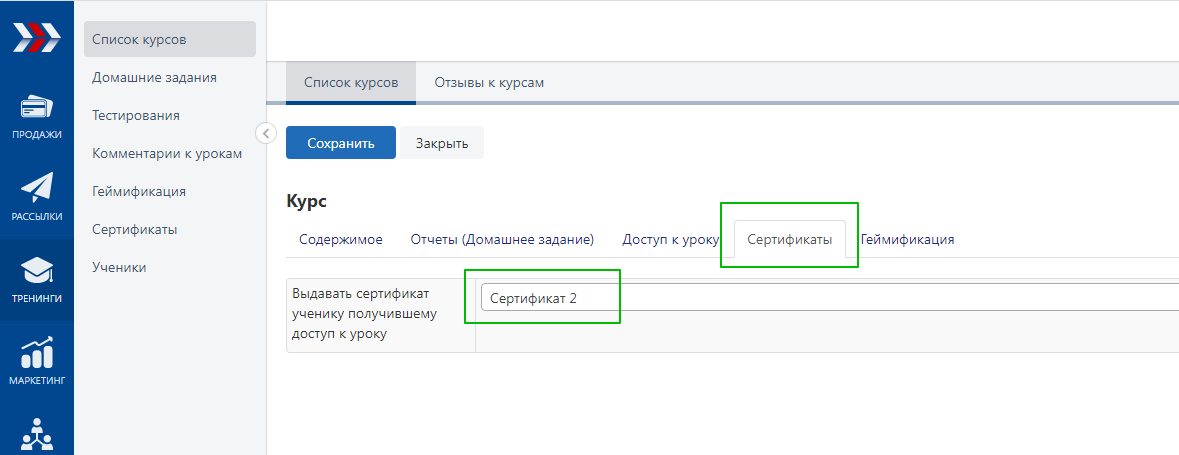Screen dimensions: 1179x455
Task: Open Тестирования in side menu
Action: 136,115
